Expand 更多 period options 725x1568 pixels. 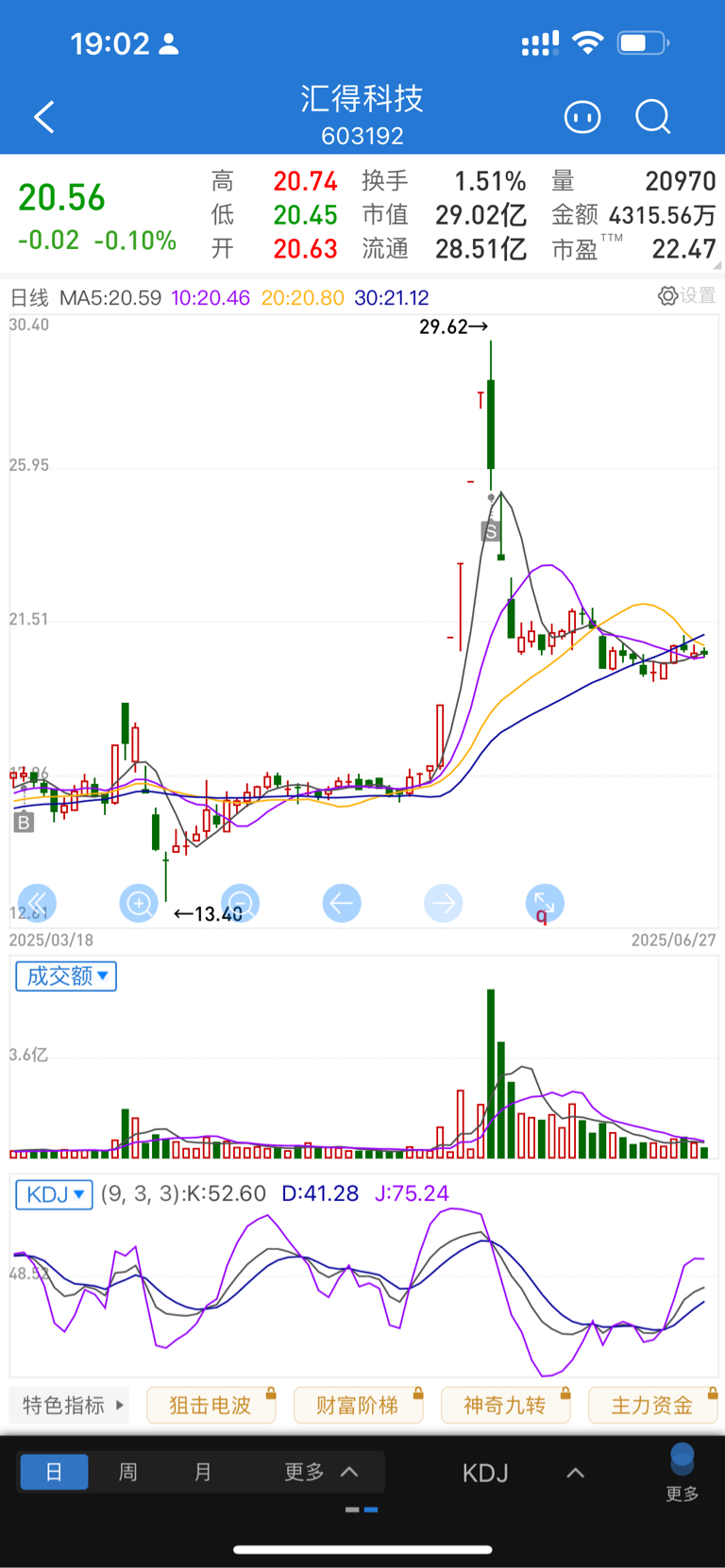coord(321,1472)
